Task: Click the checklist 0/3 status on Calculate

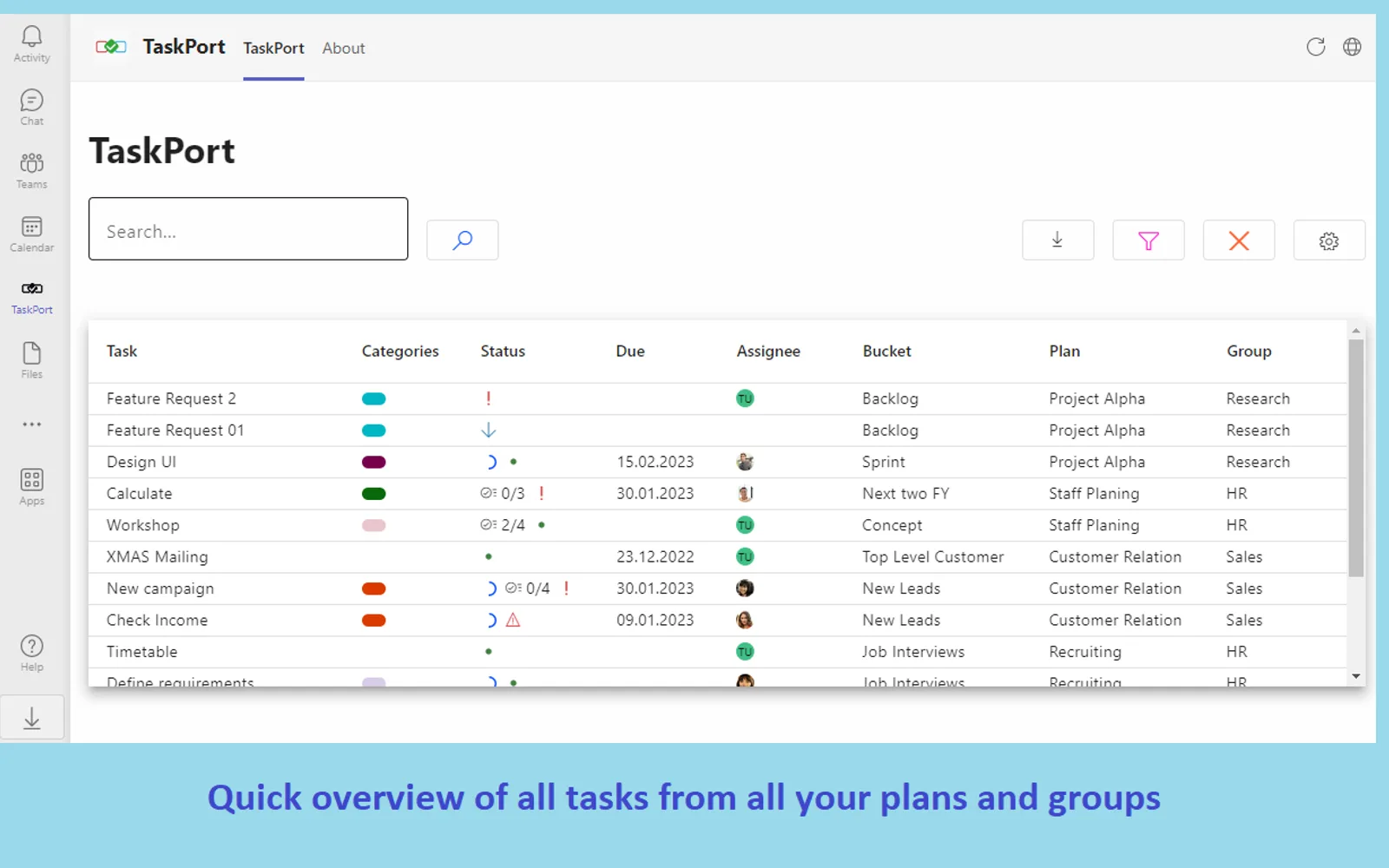Action: [x=503, y=494]
